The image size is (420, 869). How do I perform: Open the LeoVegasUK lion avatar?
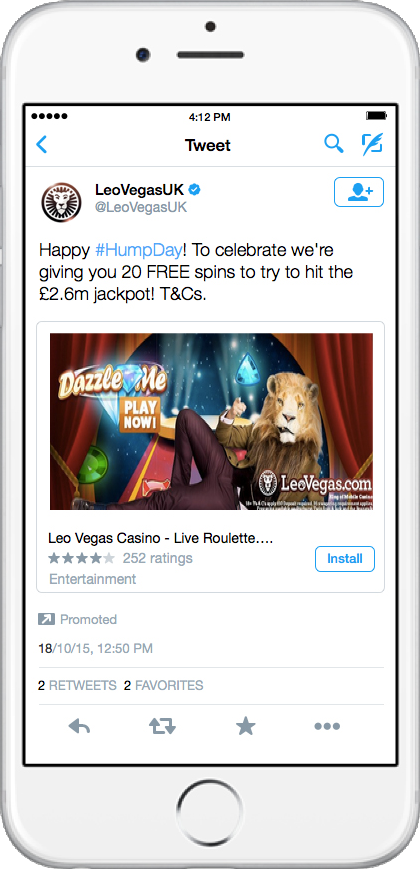pyautogui.click(x=61, y=202)
